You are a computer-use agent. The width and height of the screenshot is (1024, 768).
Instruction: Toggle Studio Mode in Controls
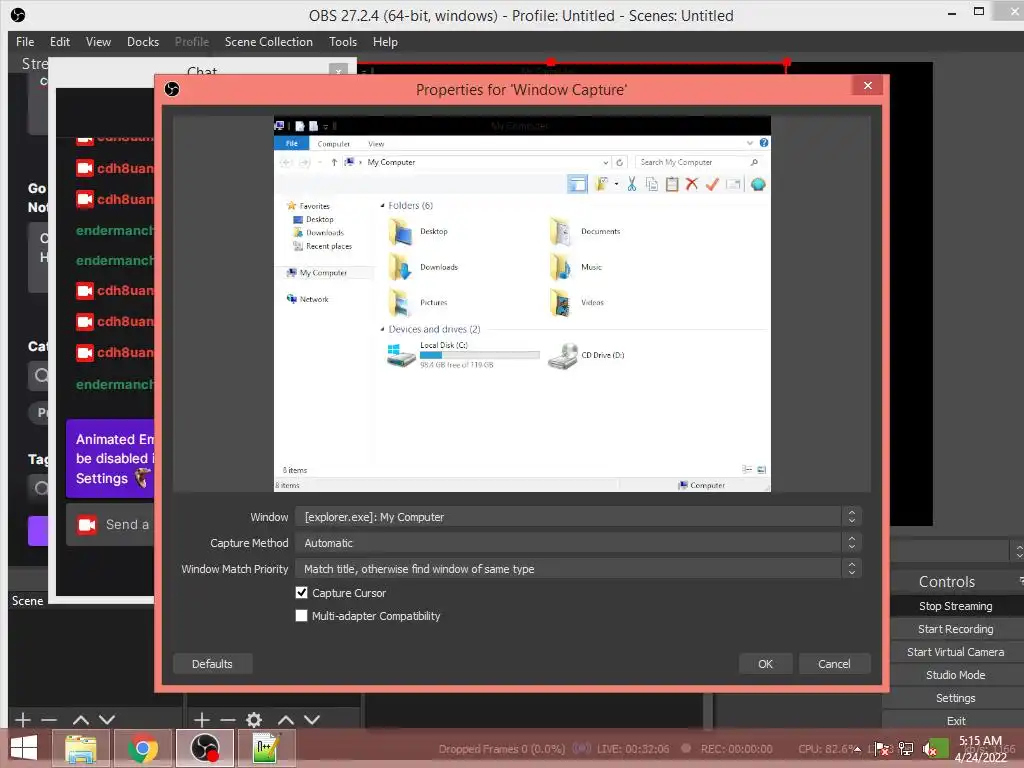(x=955, y=675)
